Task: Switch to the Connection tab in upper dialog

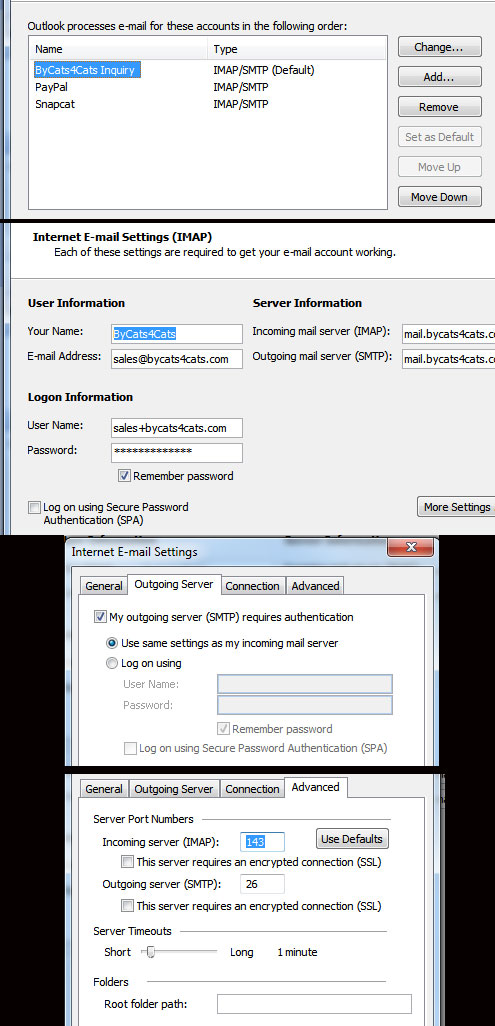Action: (252, 586)
